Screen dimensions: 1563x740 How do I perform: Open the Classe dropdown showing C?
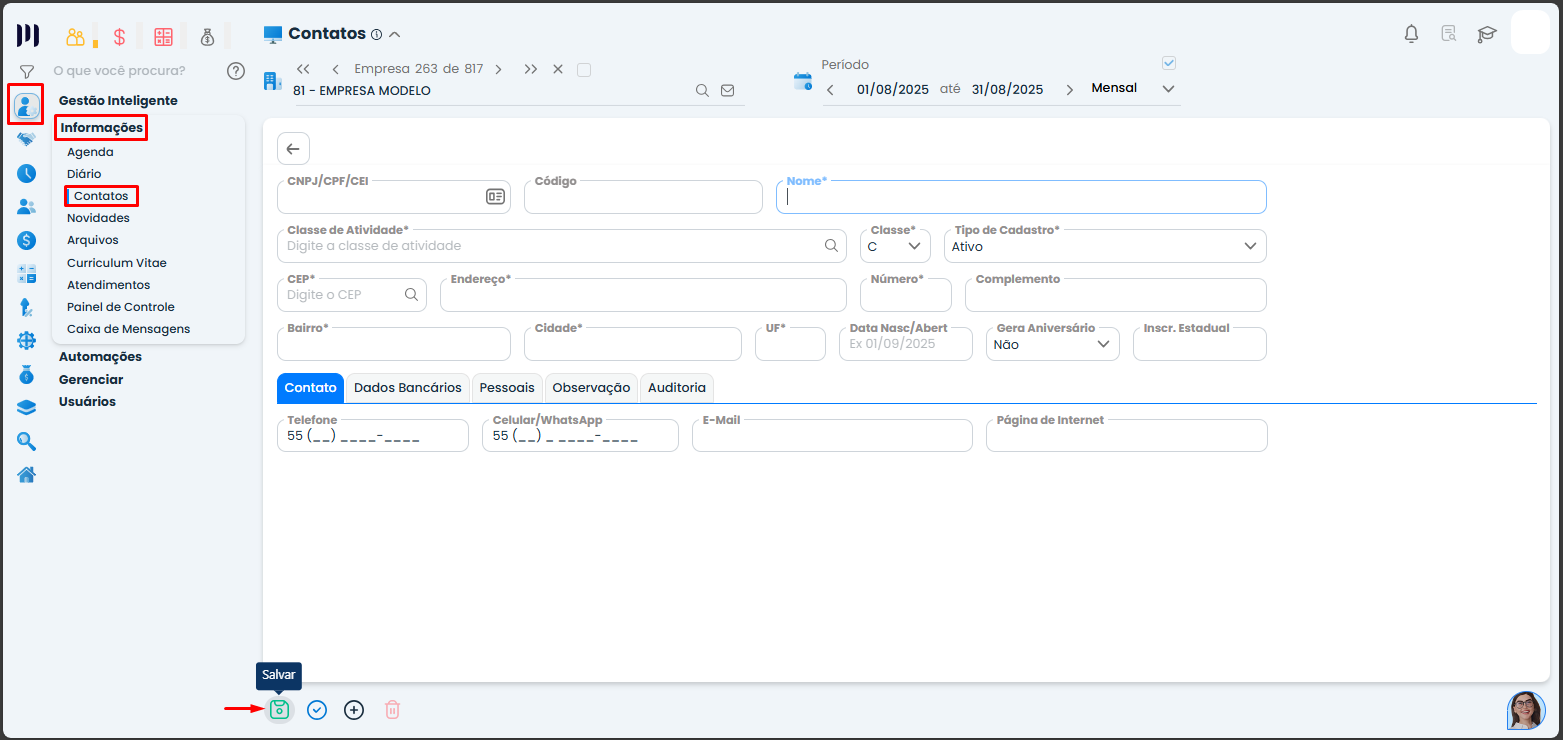[895, 246]
